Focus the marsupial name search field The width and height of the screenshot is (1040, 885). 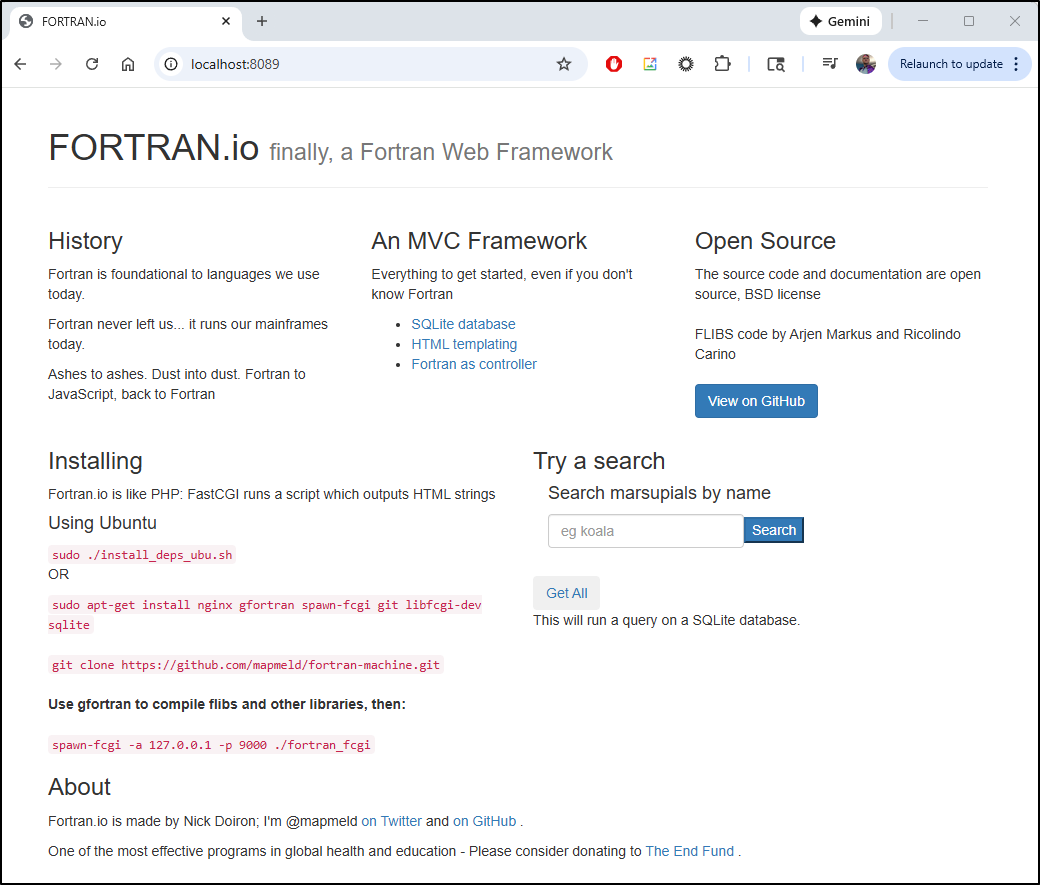(645, 531)
